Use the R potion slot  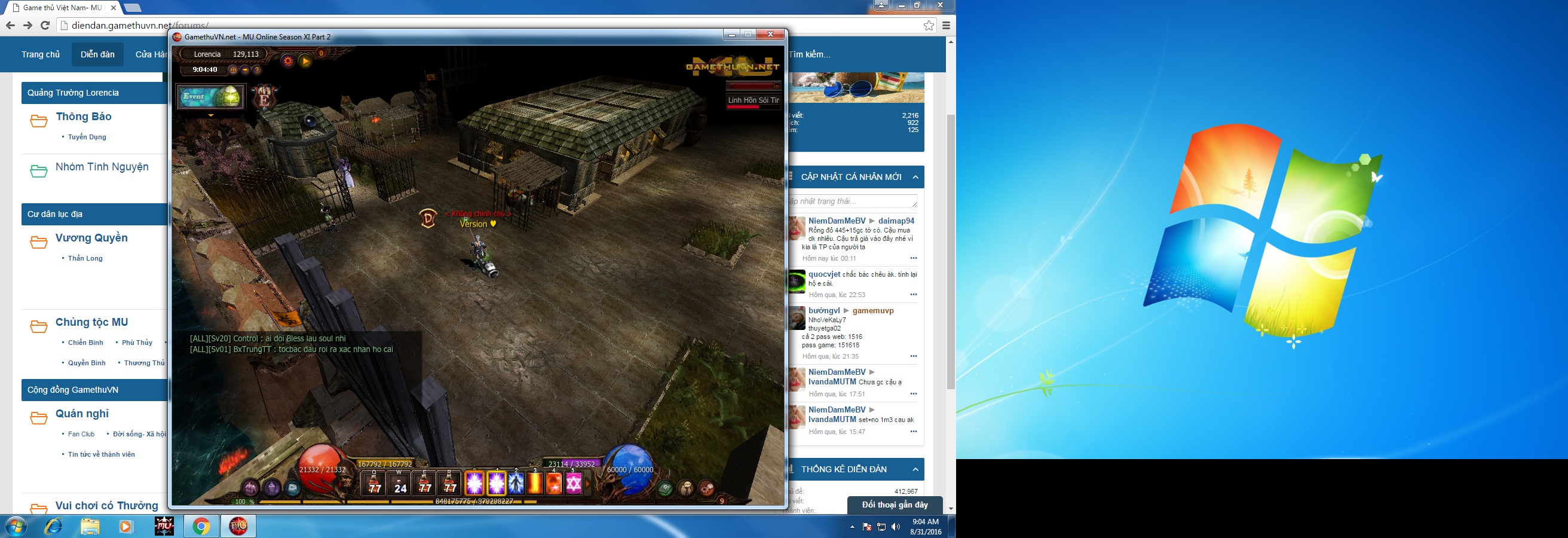[450, 483]
